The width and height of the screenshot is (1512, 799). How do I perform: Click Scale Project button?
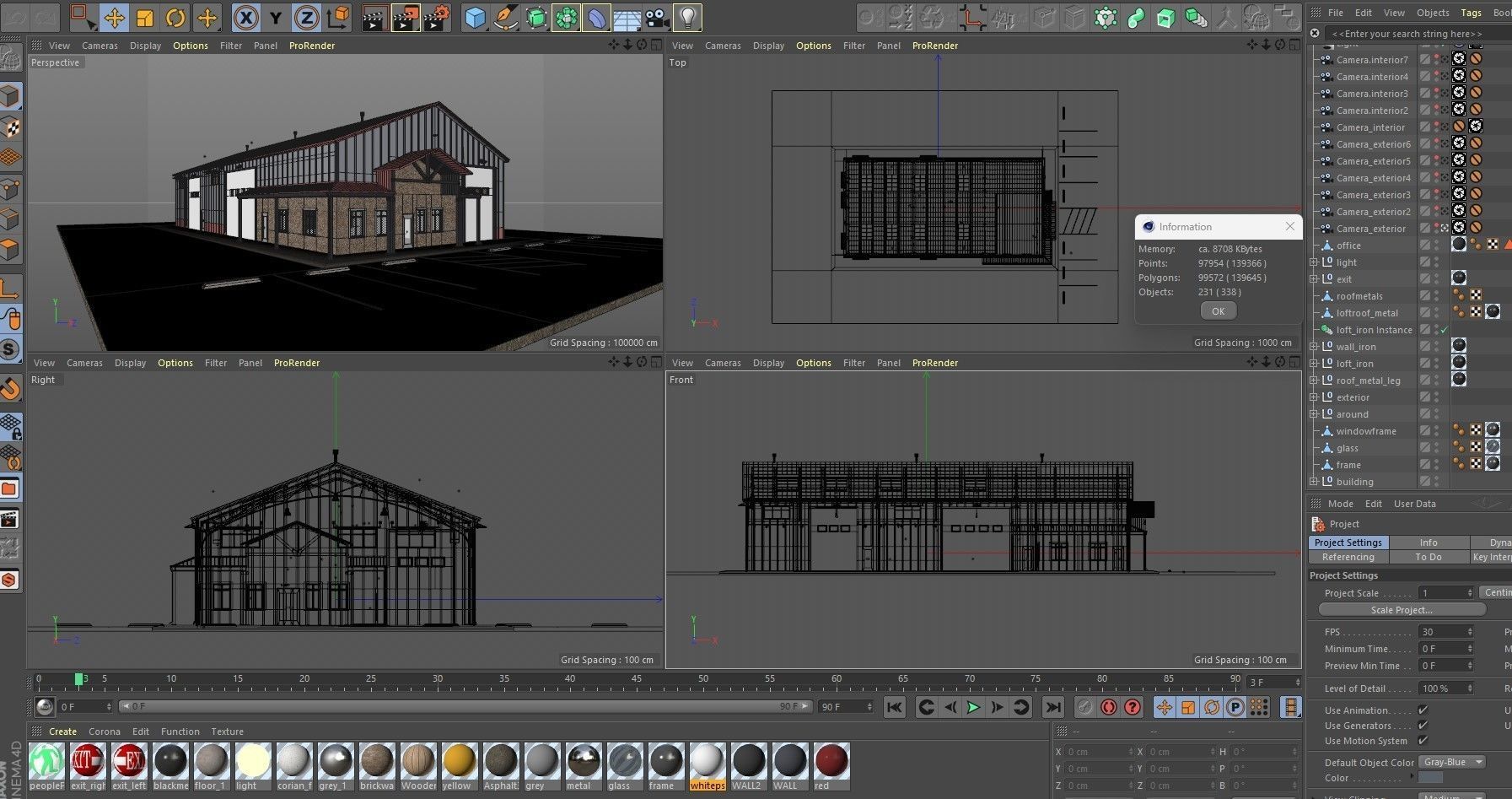[x=1402, y=610]
